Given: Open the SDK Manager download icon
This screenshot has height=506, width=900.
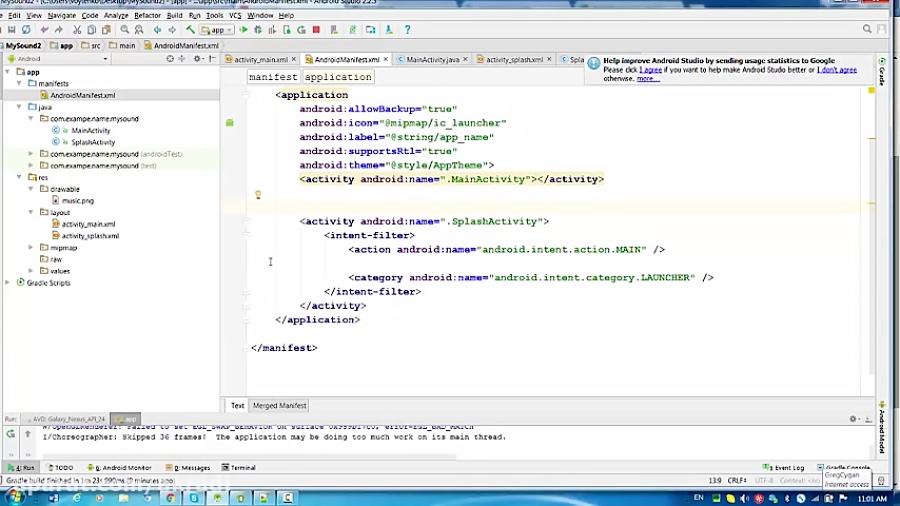Looking at the screenshot, I should (389, 29).
